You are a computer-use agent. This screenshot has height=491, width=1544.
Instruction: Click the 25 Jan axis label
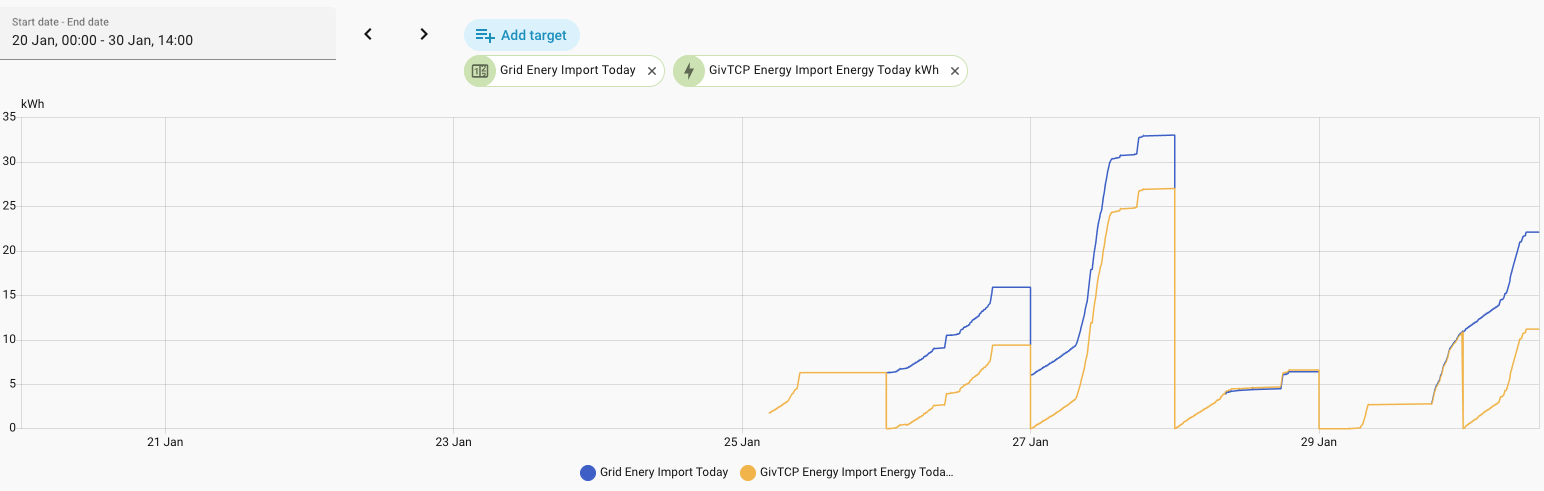742,441
